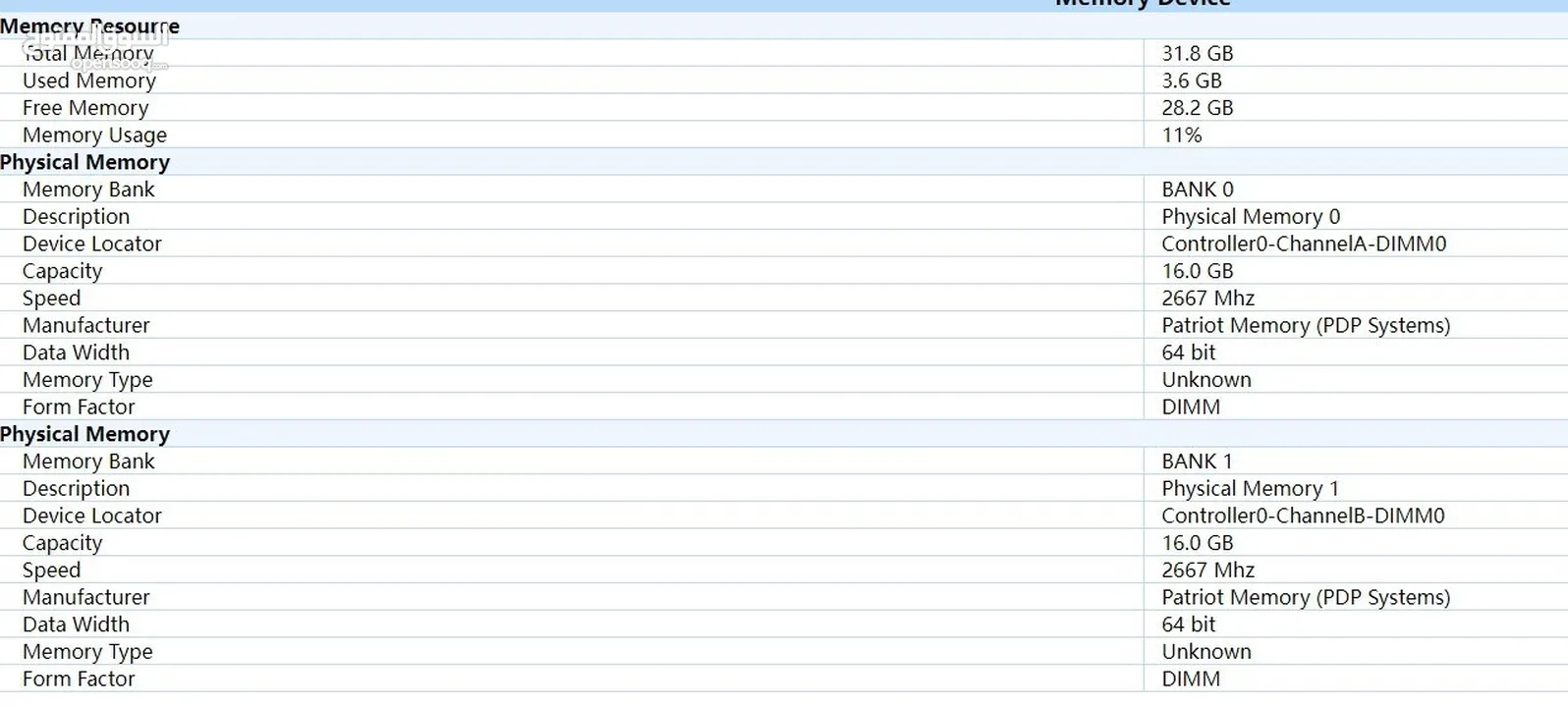Viewport: 1568px width, 707px height.
Task: Select the 2667 Mhz speed of BANK 1
Action: (x=1207, y=571)
